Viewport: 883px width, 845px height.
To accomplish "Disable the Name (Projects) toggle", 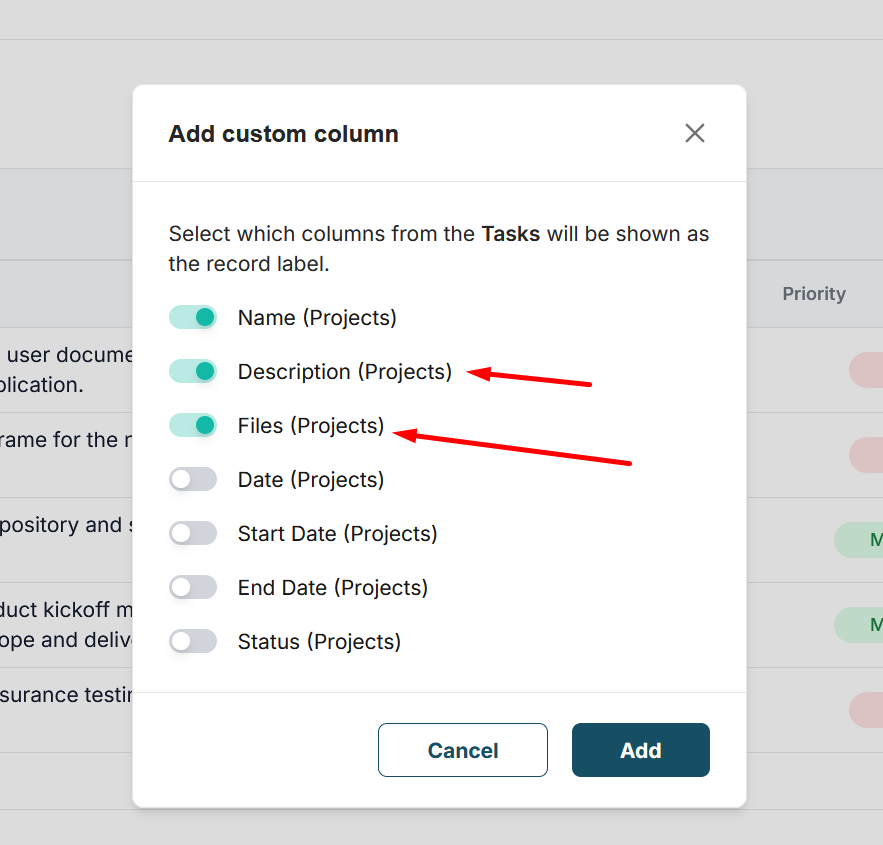I will click(x=193, y=318).
